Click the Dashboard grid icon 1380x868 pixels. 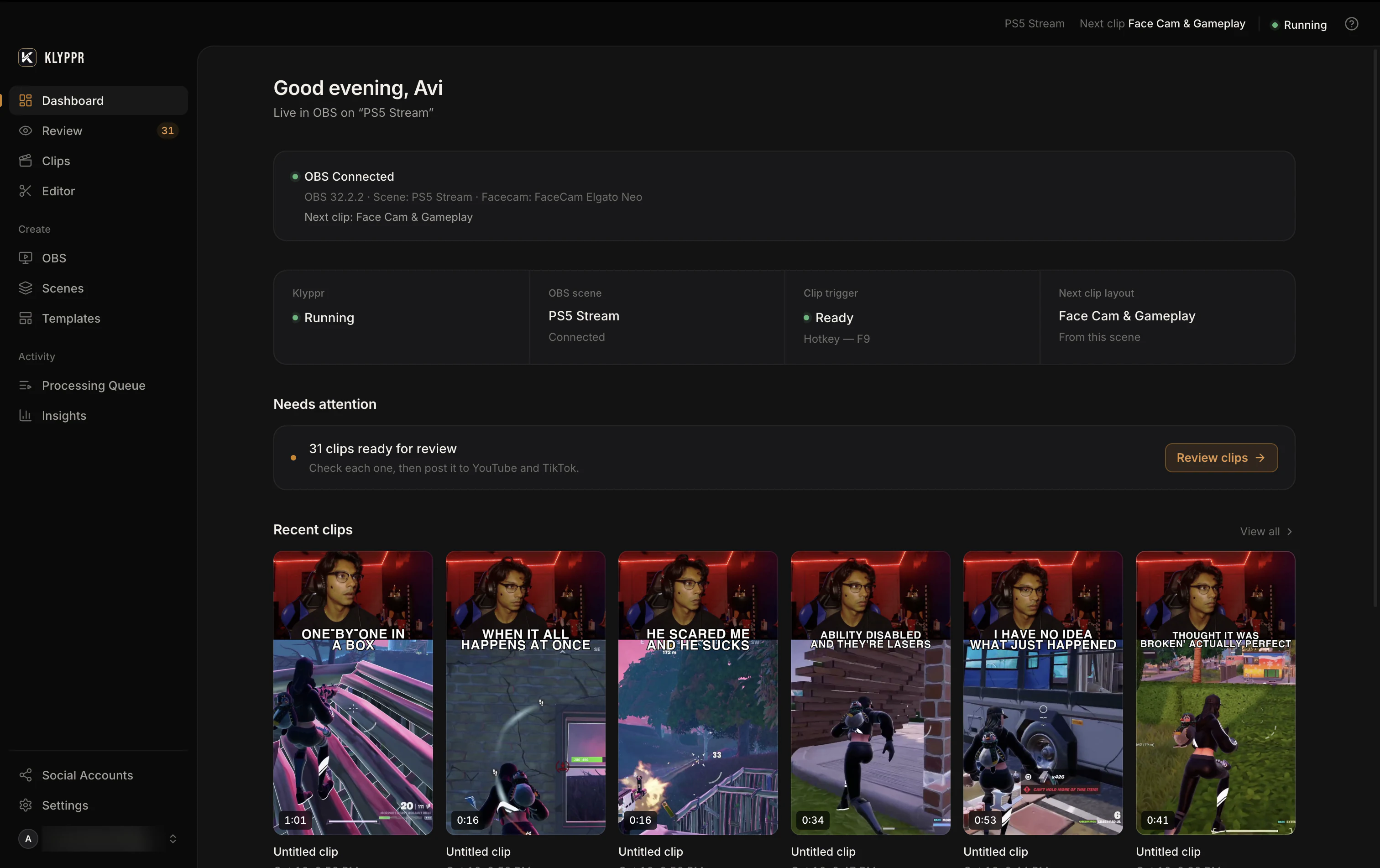[25, 101]
